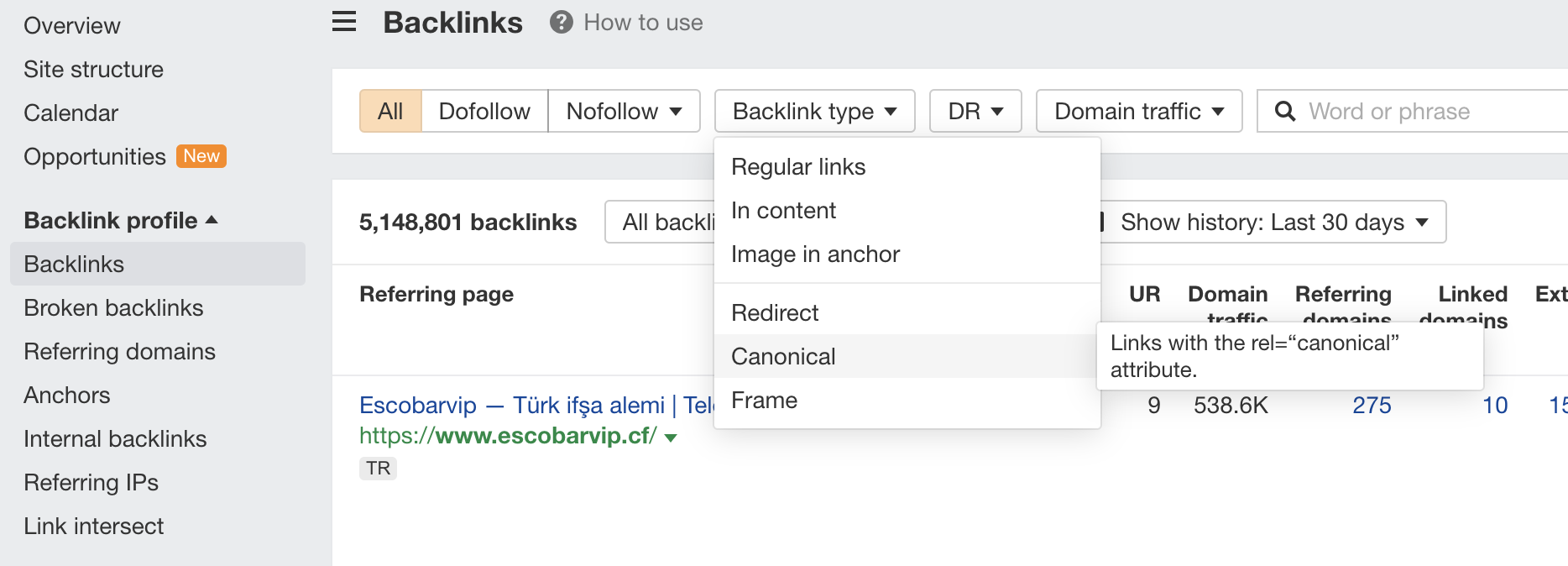
Task: Open Broken backlinks in the sidebar
Action: (x=114, y=307)
